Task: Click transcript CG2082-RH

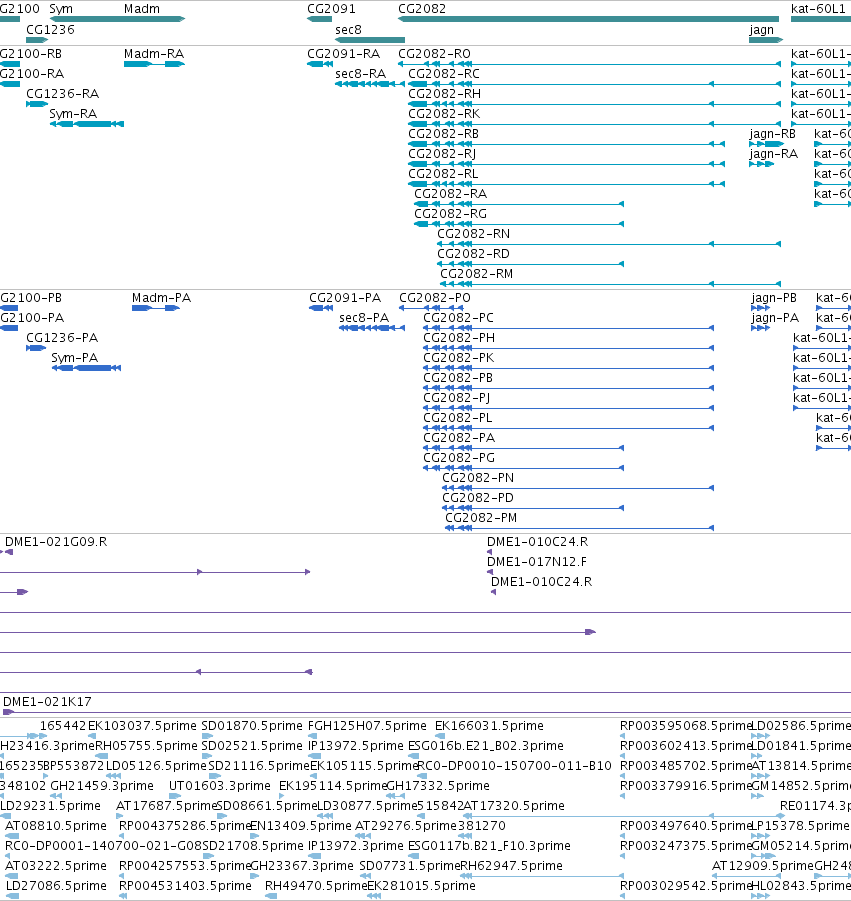Action: pos(445,94)
